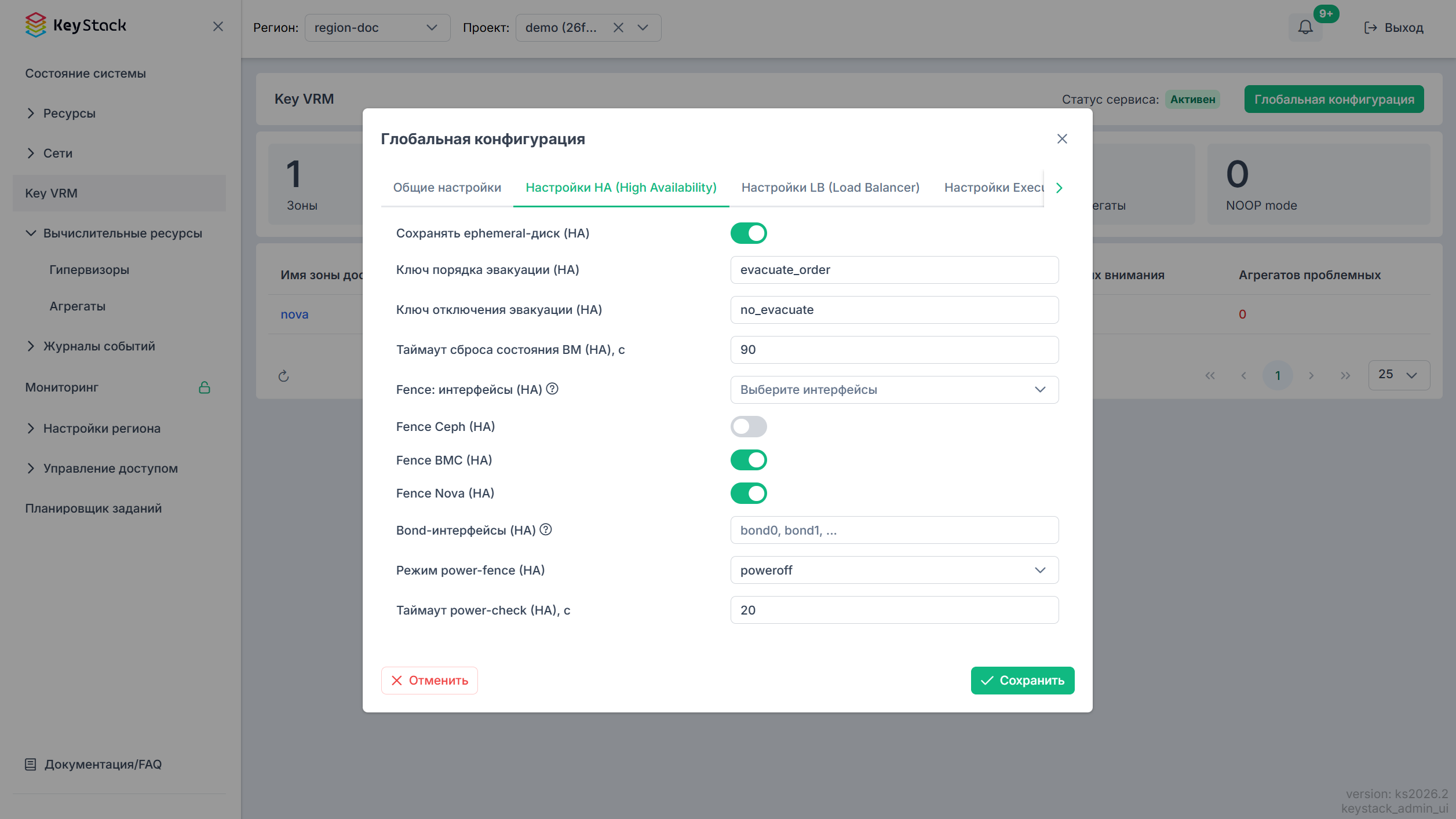Click the NOOP mode counter card
The image size is (1456, 819).
1318,184
